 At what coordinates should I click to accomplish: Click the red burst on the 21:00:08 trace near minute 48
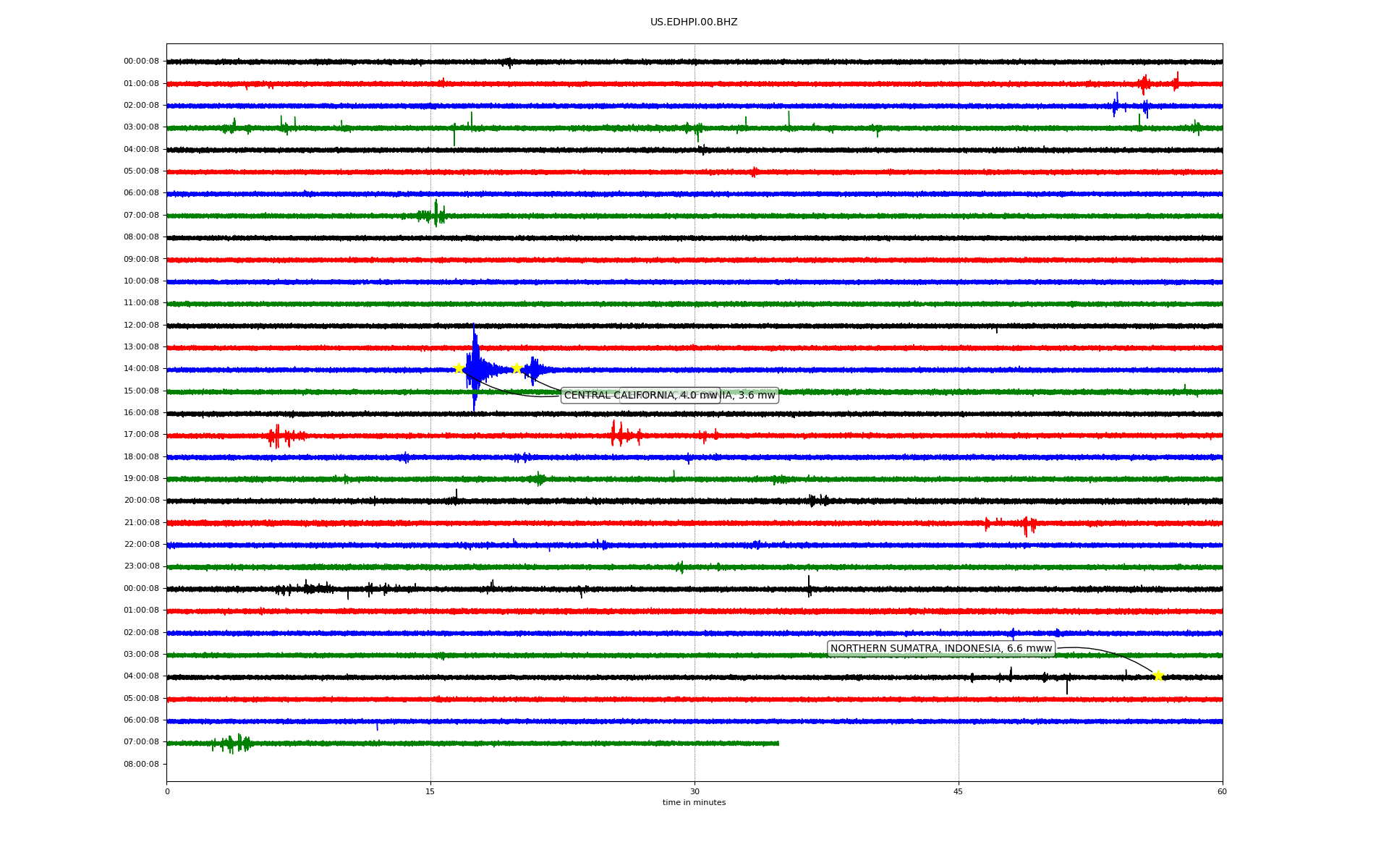tap(1027, 524)
